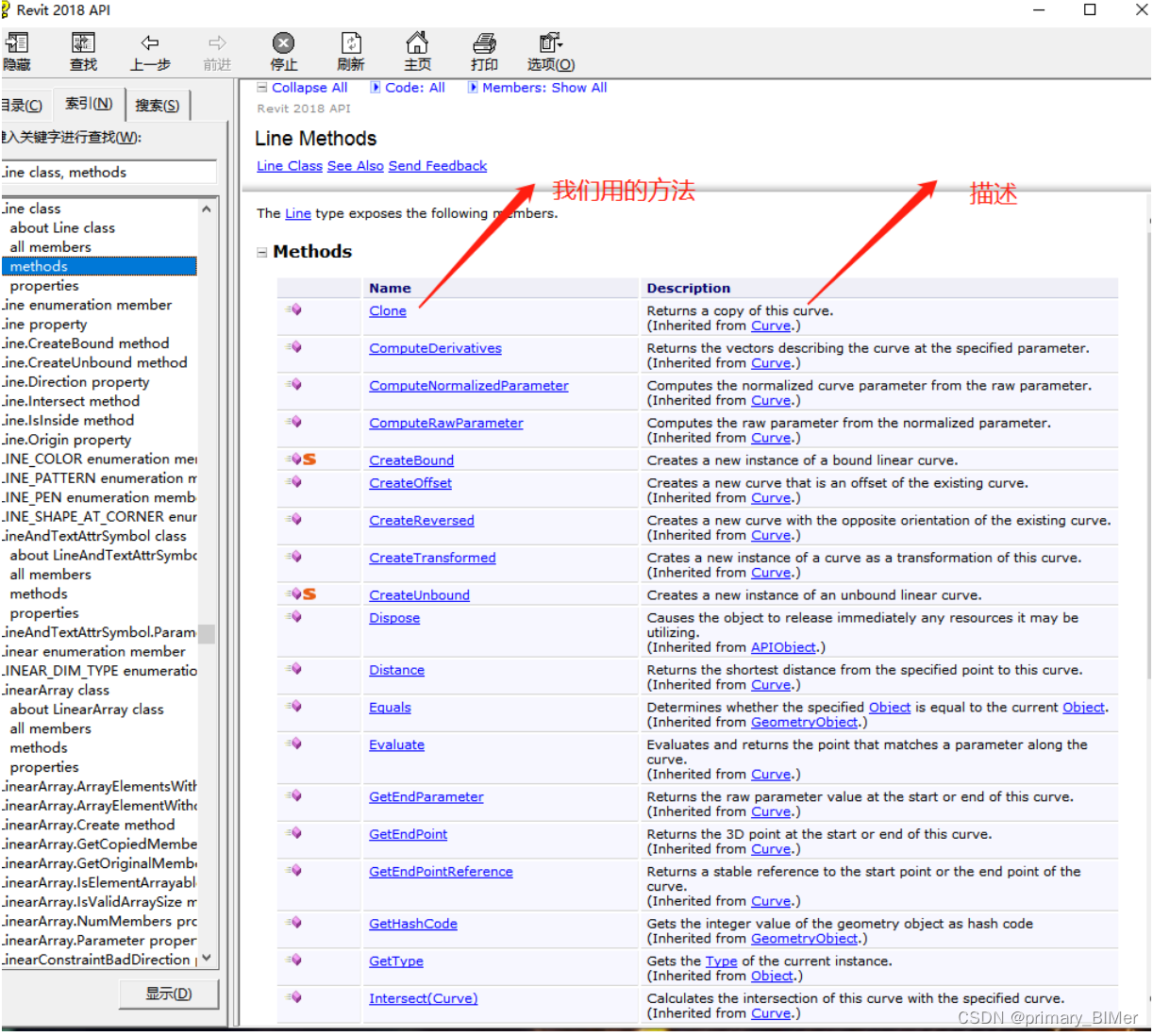Go back with the 上一步 arrow icon

coord(150,43)
